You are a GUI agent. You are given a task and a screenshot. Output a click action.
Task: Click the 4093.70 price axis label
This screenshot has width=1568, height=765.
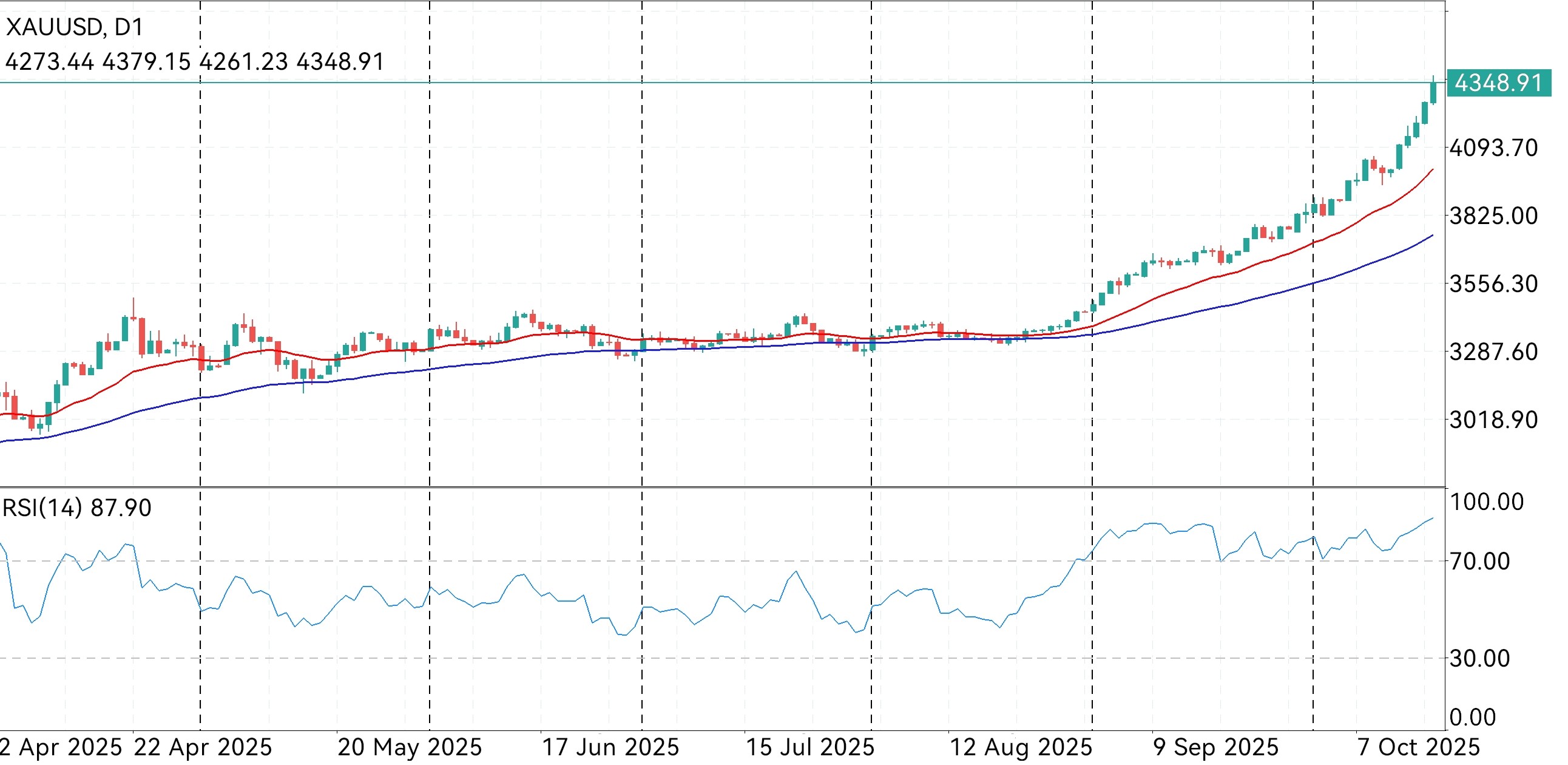click(1493, 148)
